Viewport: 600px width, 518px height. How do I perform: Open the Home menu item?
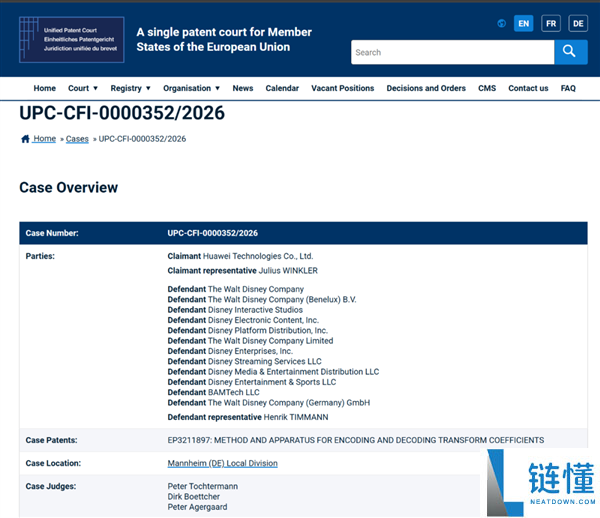[x=44, y=88]
